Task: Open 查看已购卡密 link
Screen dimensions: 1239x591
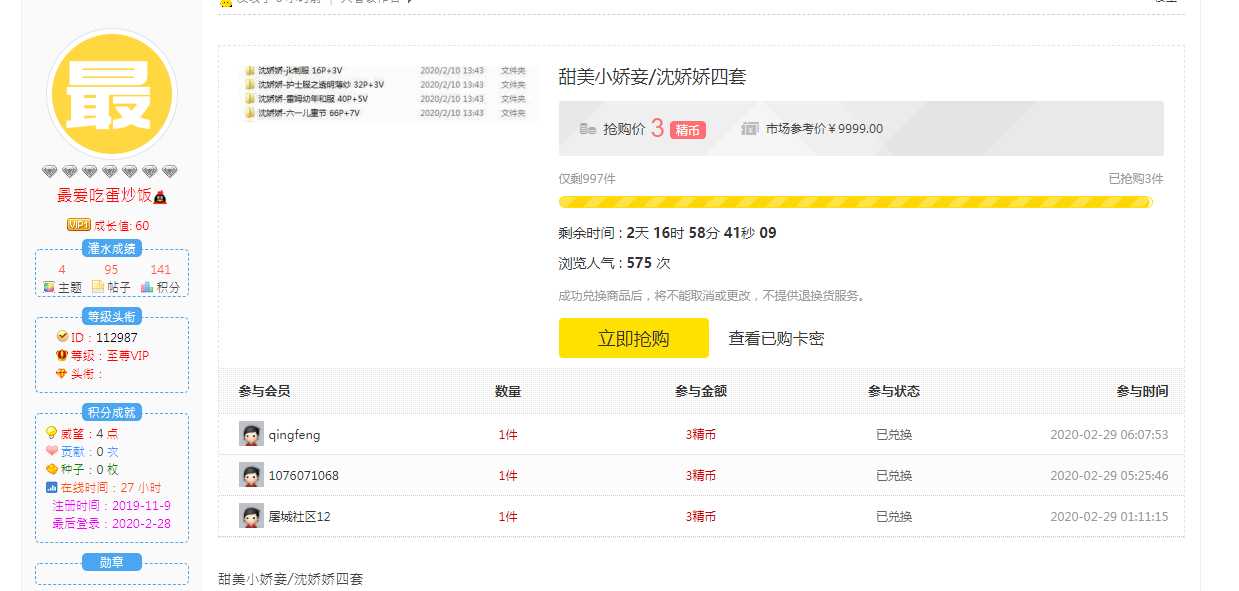Action: (x=776, y=339)
